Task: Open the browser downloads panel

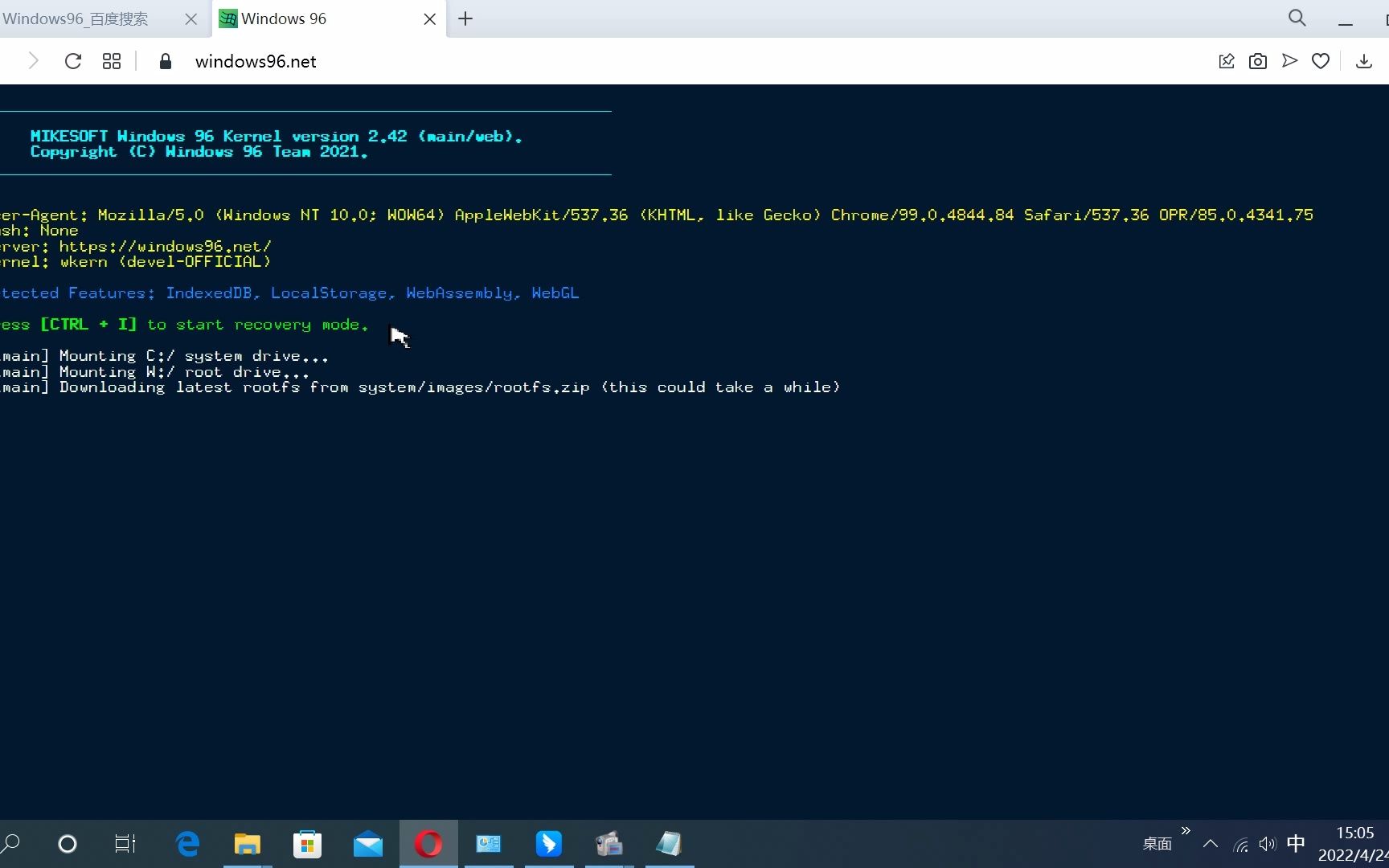Action: pyautogui.click(x=1364, y=61)
